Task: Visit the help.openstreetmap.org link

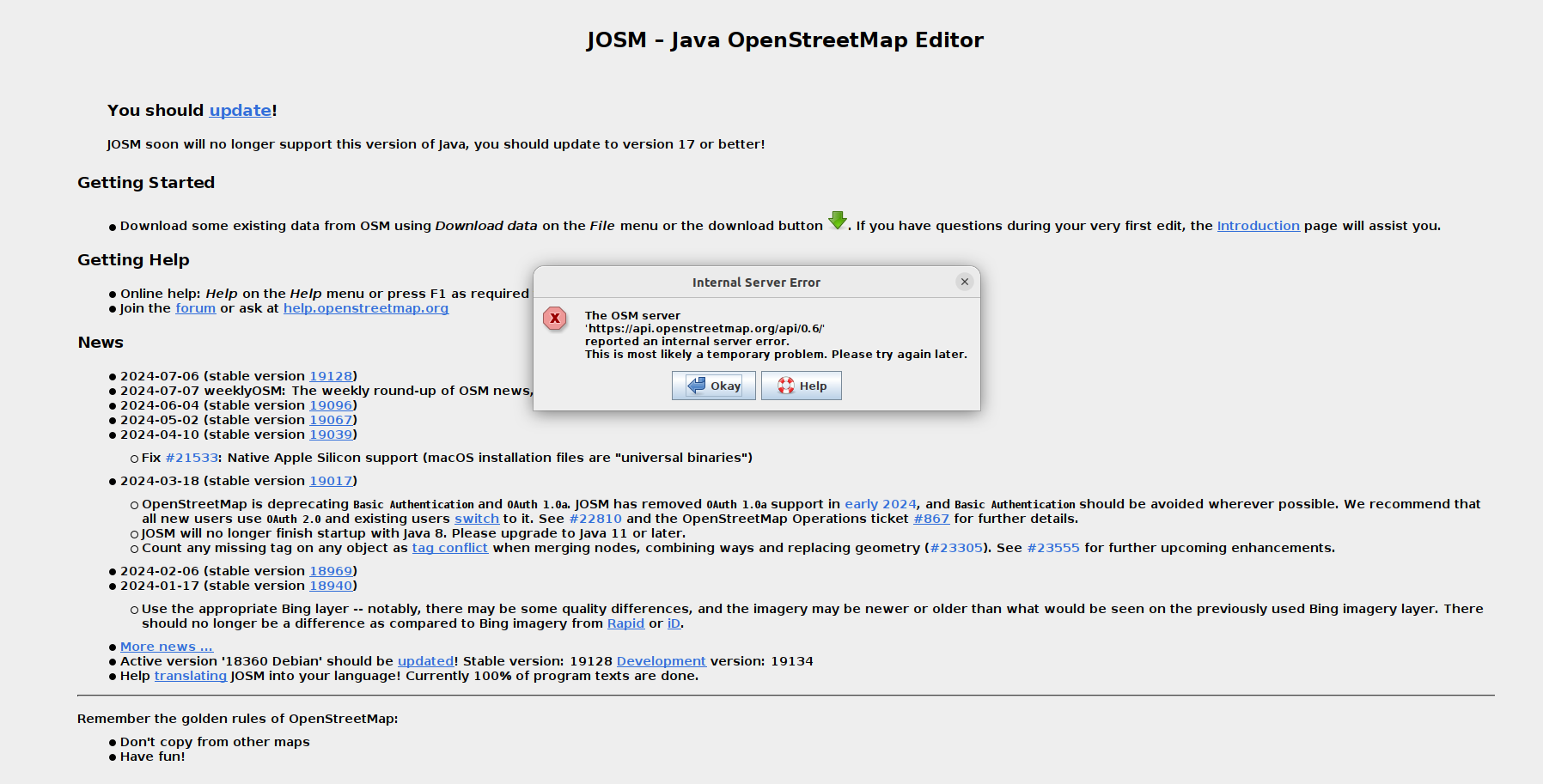Action: [366, 308]
